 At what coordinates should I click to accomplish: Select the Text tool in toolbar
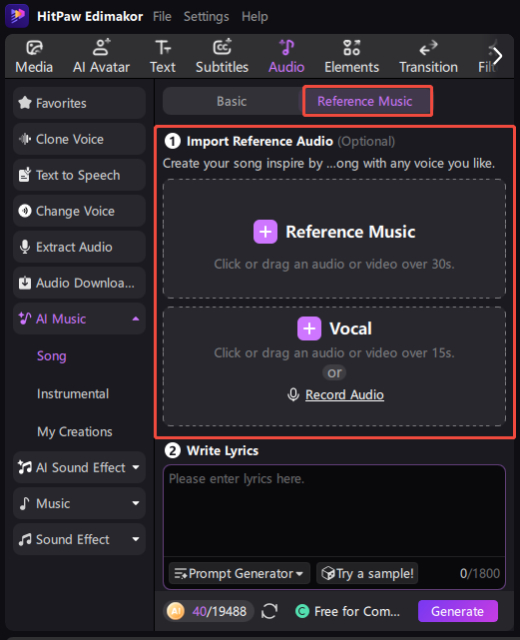162,56
